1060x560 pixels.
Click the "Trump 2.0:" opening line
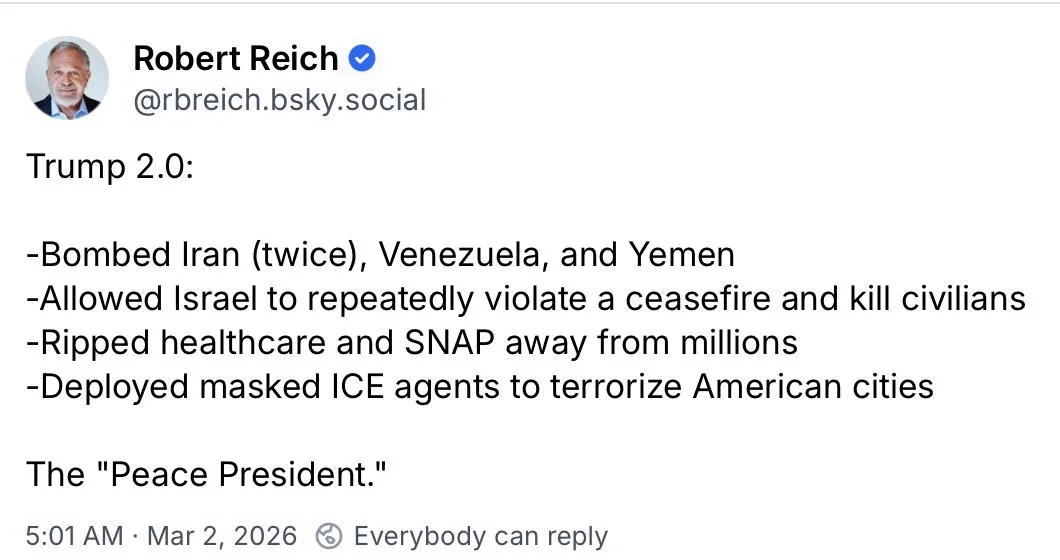[110, 166]
